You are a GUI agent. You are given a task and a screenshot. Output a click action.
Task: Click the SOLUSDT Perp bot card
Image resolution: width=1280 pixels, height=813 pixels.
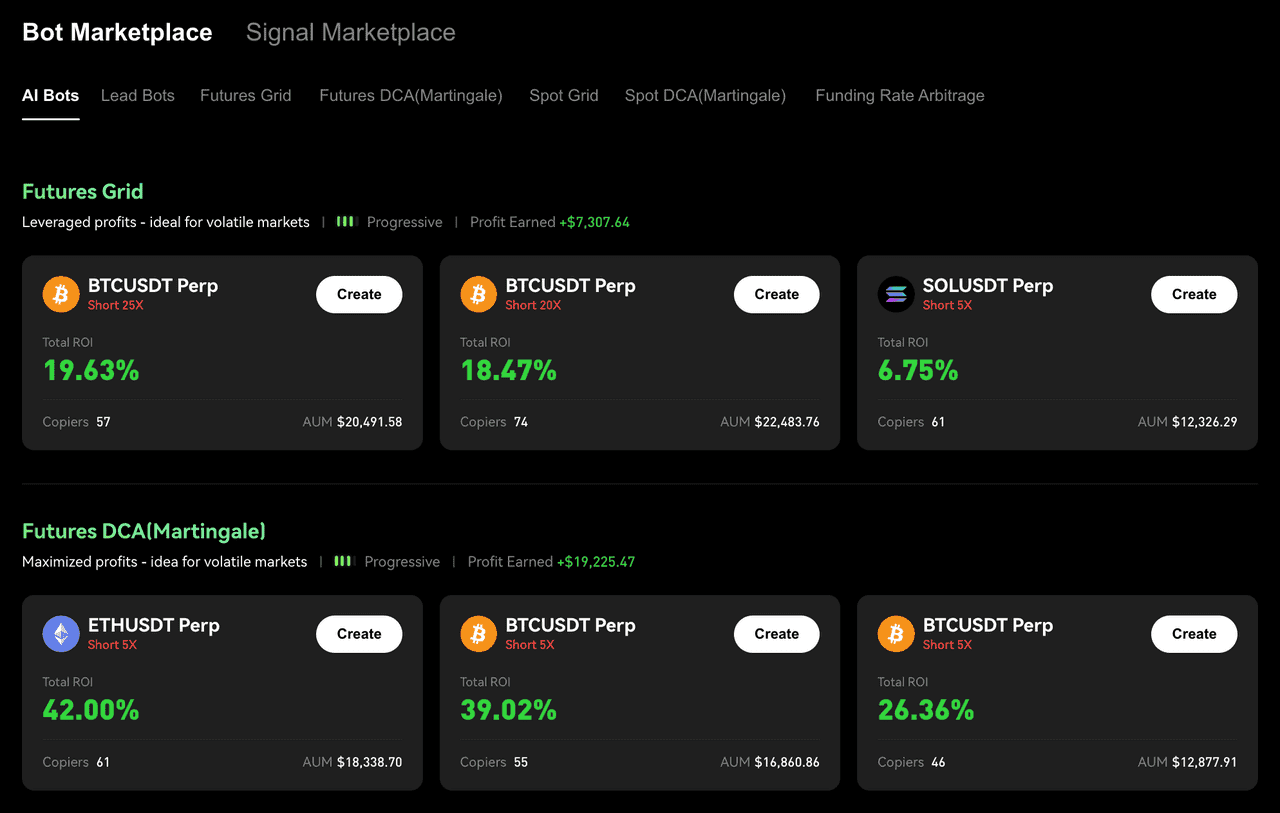(1057, 353)
